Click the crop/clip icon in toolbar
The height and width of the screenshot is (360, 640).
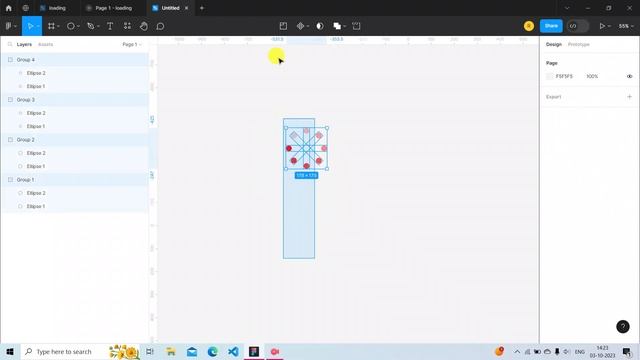pyautogui.click(x=356, y=26)
